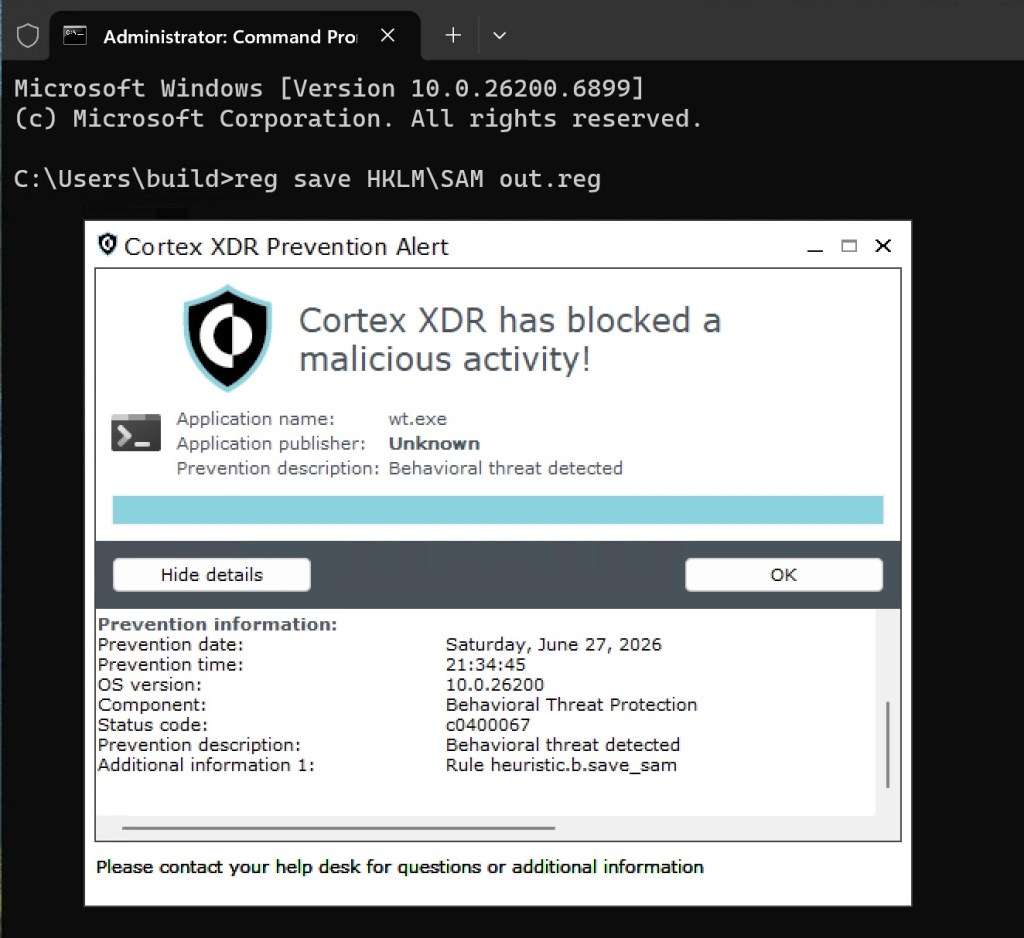Click the bold 'Unknown' publisher value

click(434, 444)
